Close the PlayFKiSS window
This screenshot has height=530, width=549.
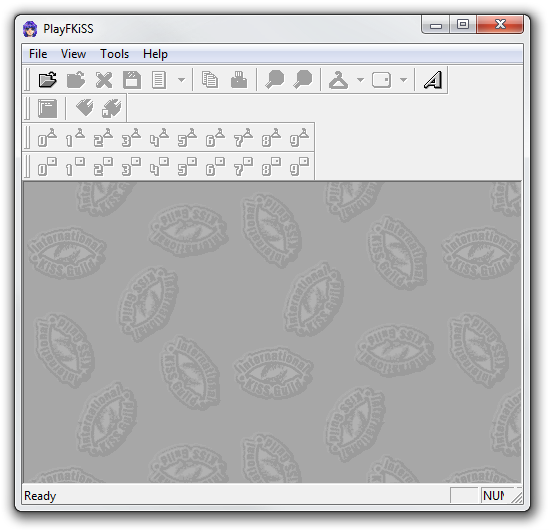[x=500, y=24]
